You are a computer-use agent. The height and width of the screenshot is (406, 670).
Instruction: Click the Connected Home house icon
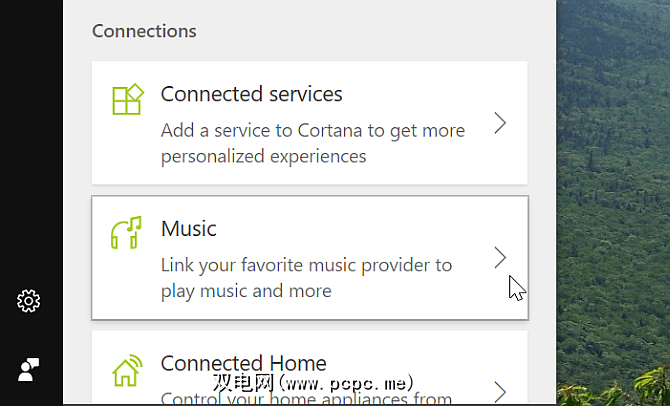point(127,370)
